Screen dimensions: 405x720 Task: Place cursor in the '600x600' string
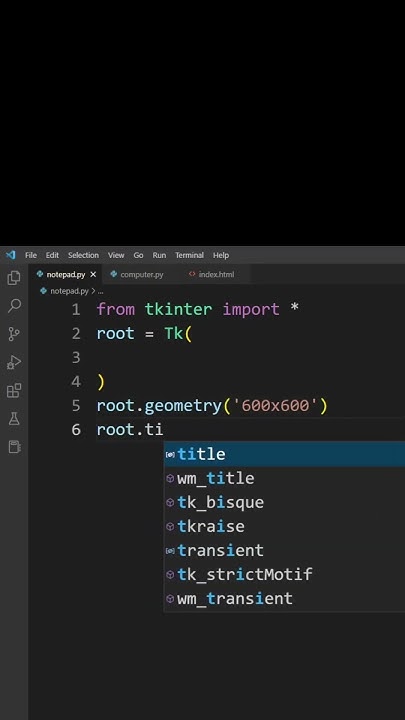click(275, 406)
